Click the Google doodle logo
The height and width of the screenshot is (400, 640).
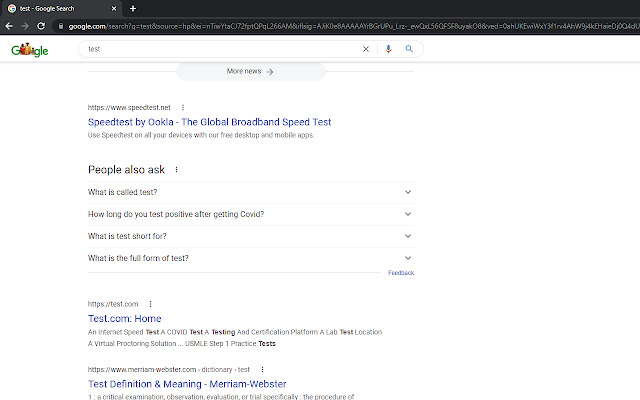pyautogui.click(x=30, y=49)
